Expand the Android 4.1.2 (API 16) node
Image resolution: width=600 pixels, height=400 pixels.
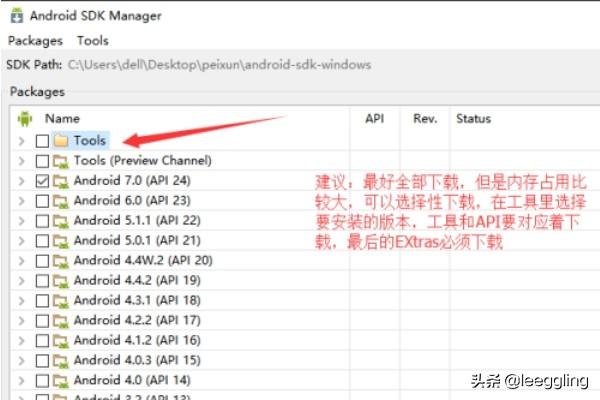21,340
